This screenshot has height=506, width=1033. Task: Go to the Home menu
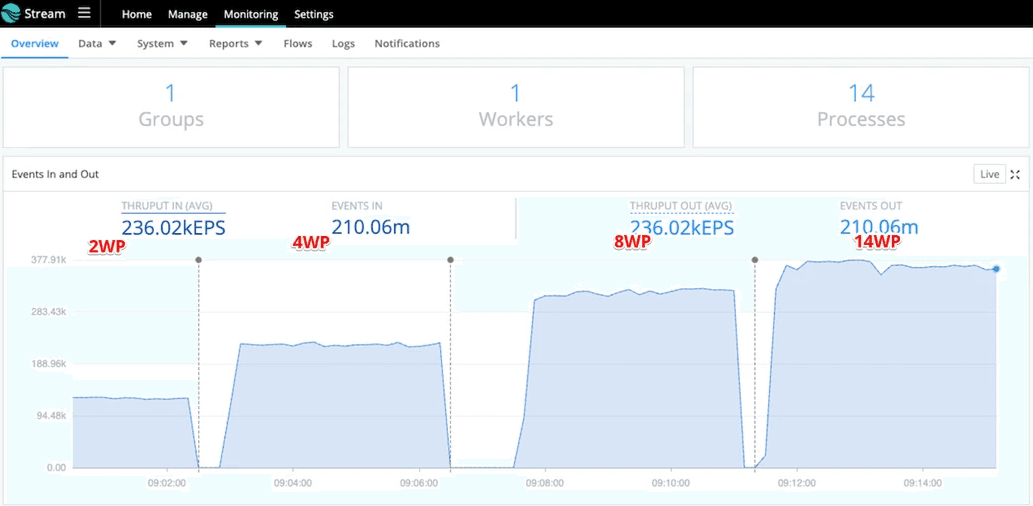click(137, 15)
